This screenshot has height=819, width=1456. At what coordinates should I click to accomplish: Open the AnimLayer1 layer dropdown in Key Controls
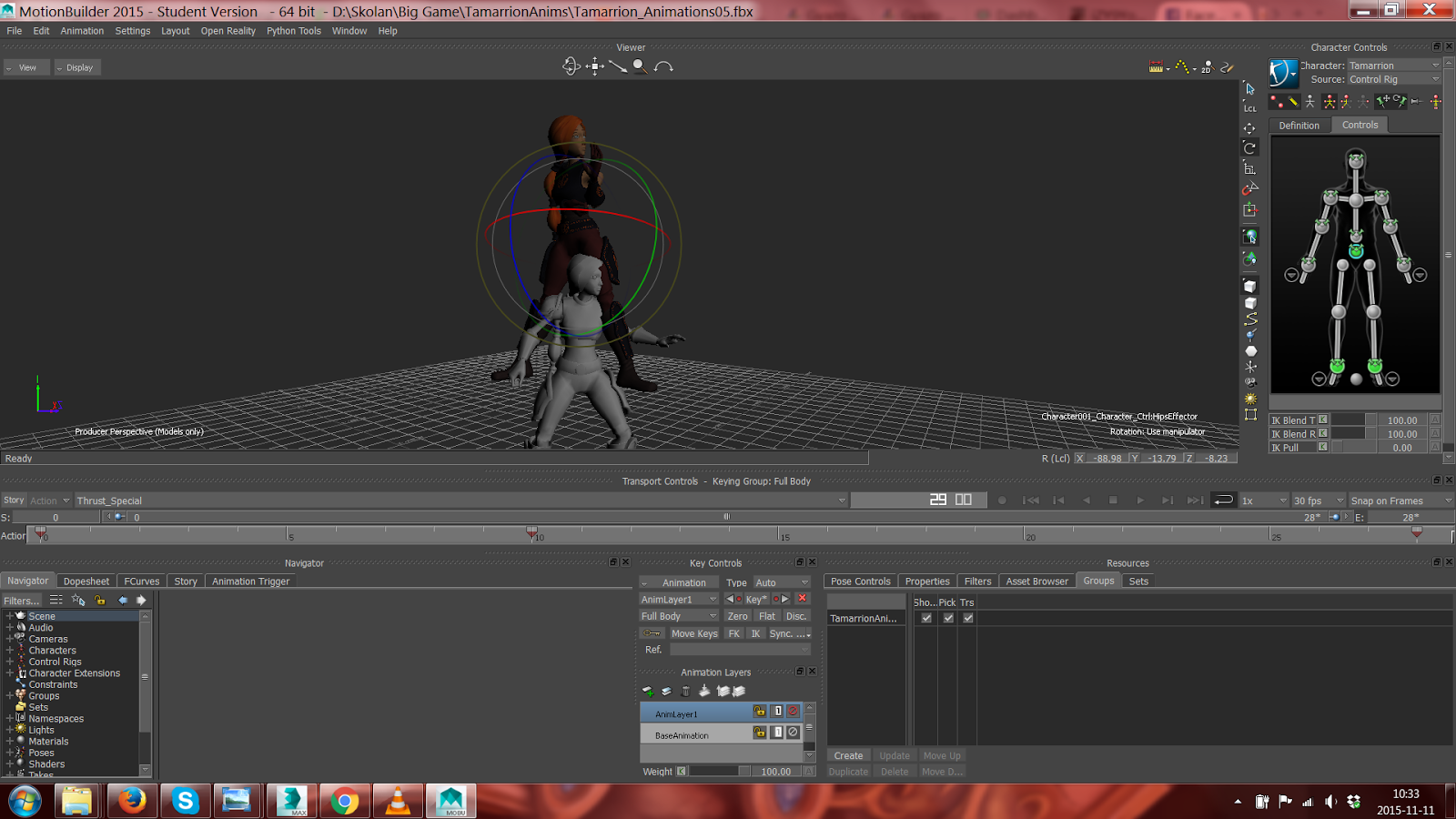click(679, 600)
